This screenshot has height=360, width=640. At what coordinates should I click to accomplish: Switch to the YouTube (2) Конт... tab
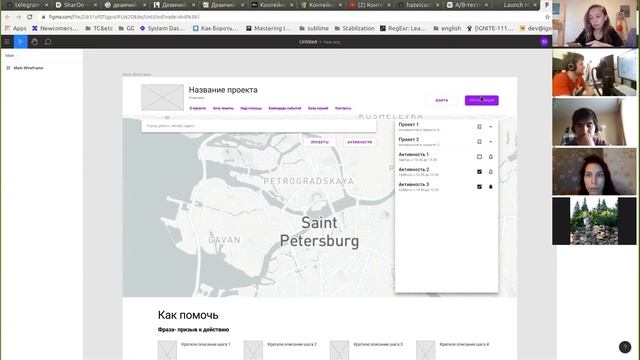(368, 5)
